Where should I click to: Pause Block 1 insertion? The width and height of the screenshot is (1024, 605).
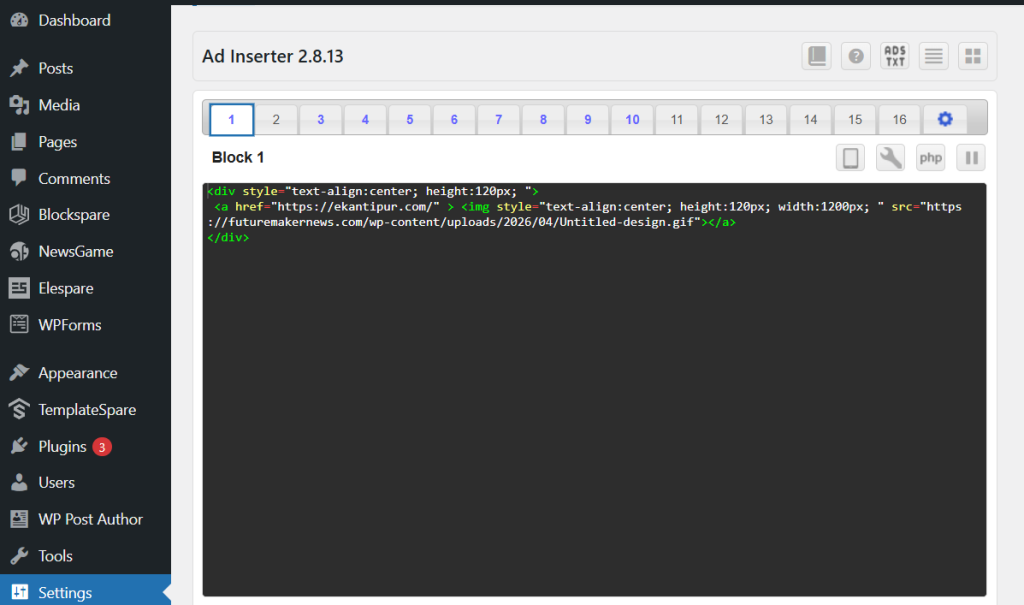pyautogui.click(x=970, y=158)
